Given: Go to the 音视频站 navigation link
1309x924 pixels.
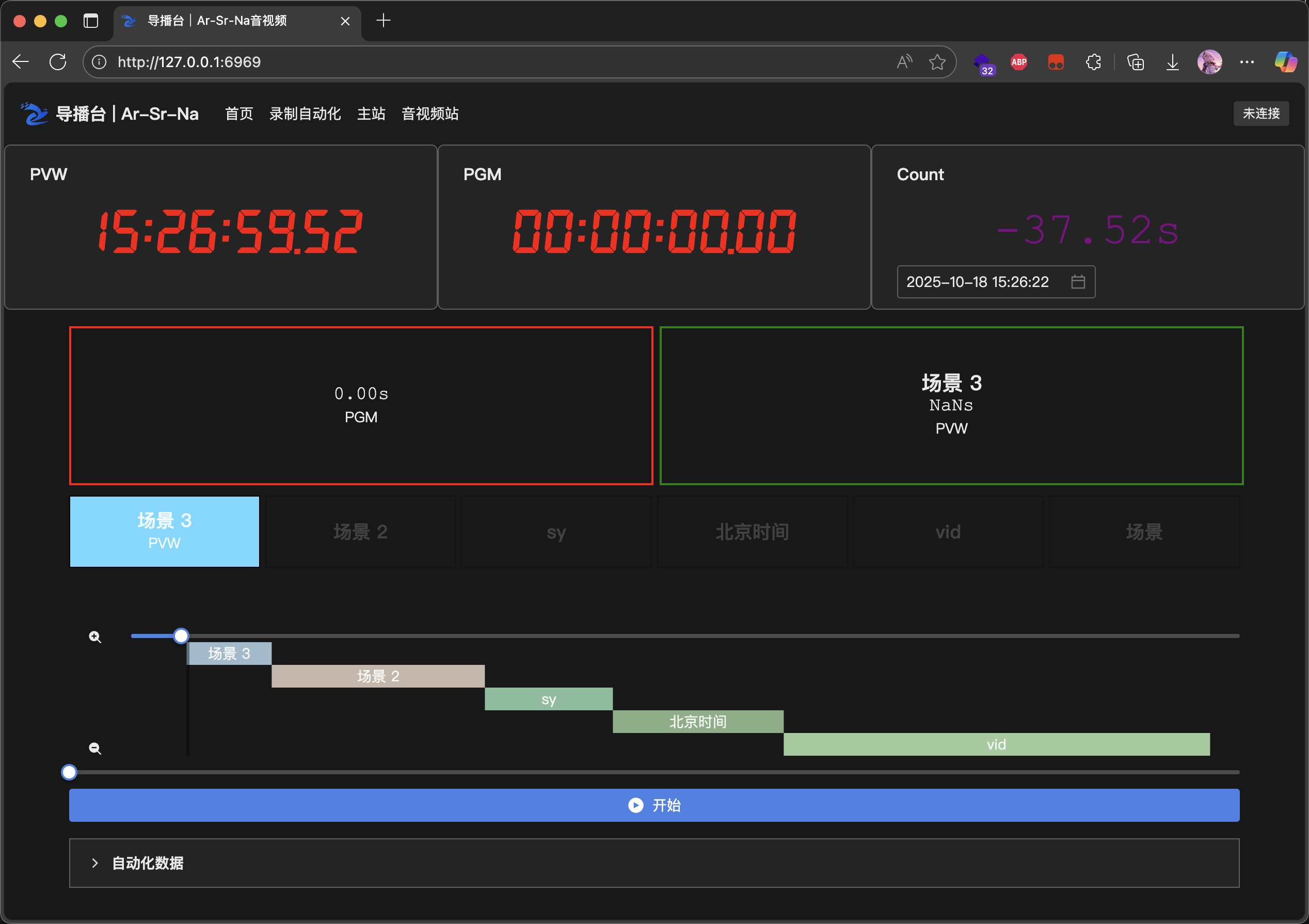Looking at the screenshot, I should (430, 114).
